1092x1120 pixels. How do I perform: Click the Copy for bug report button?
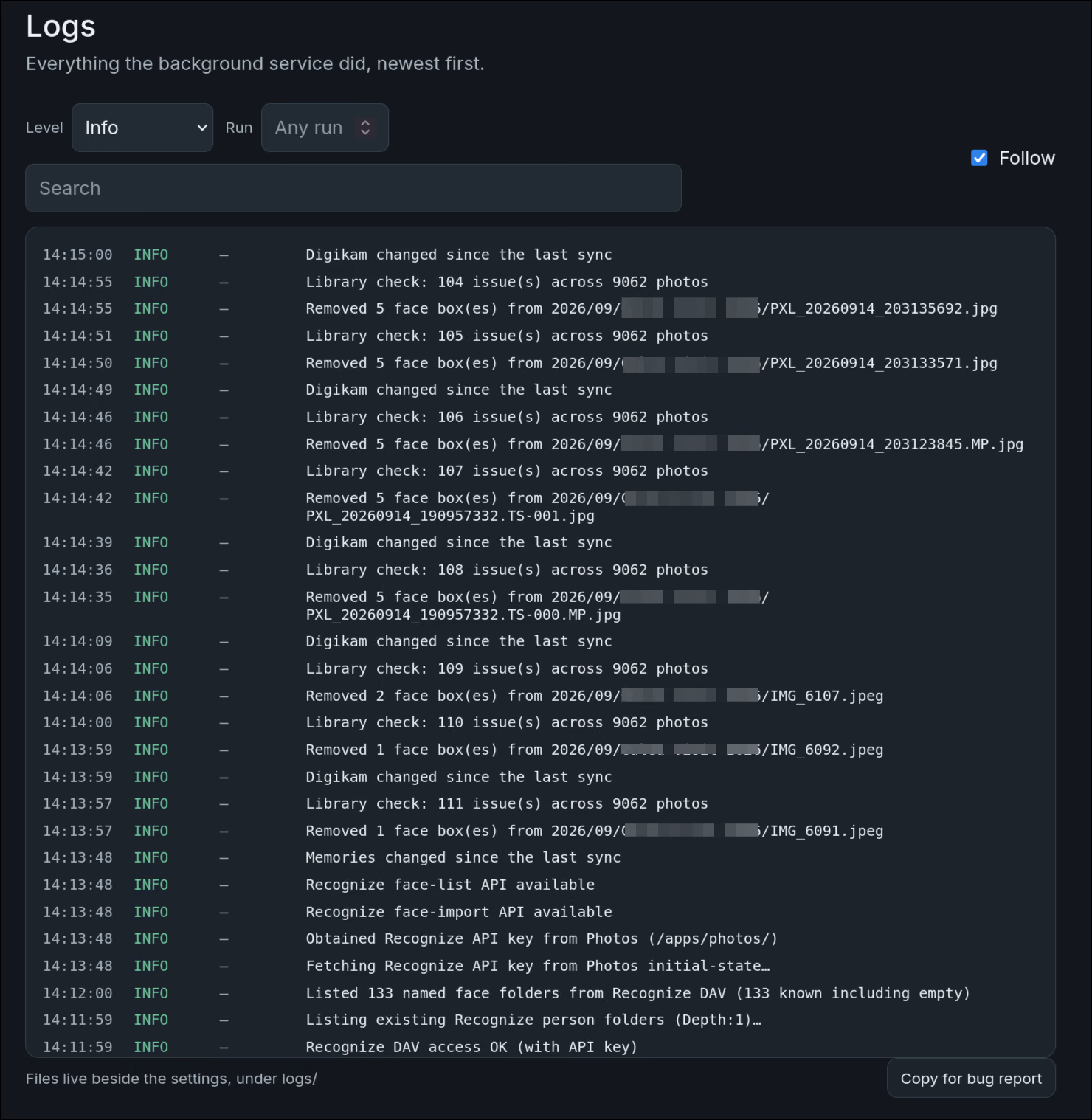click(x=971, y=1079)
